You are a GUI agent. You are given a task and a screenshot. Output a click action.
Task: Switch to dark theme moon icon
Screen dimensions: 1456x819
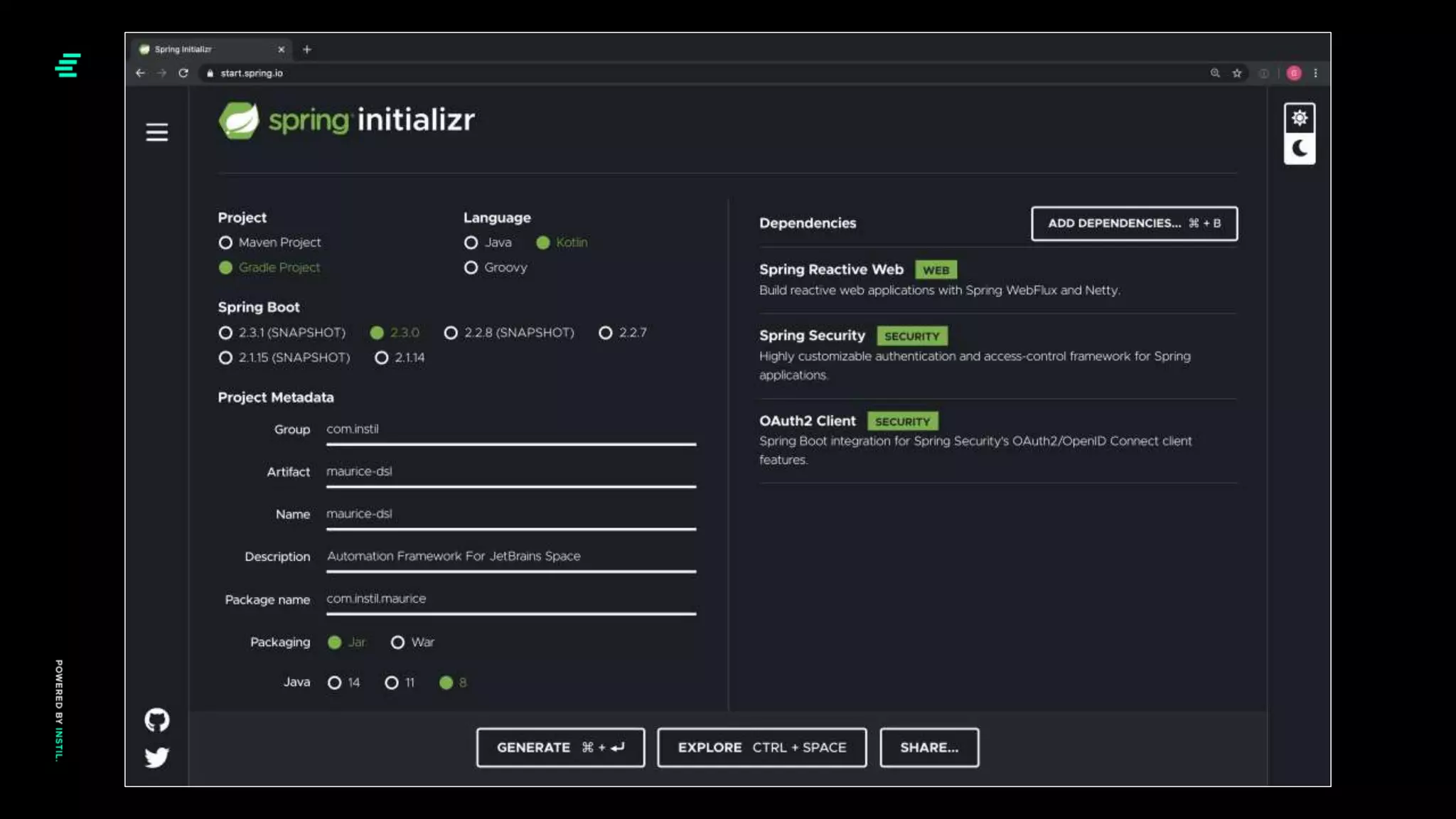[1299, 149]
